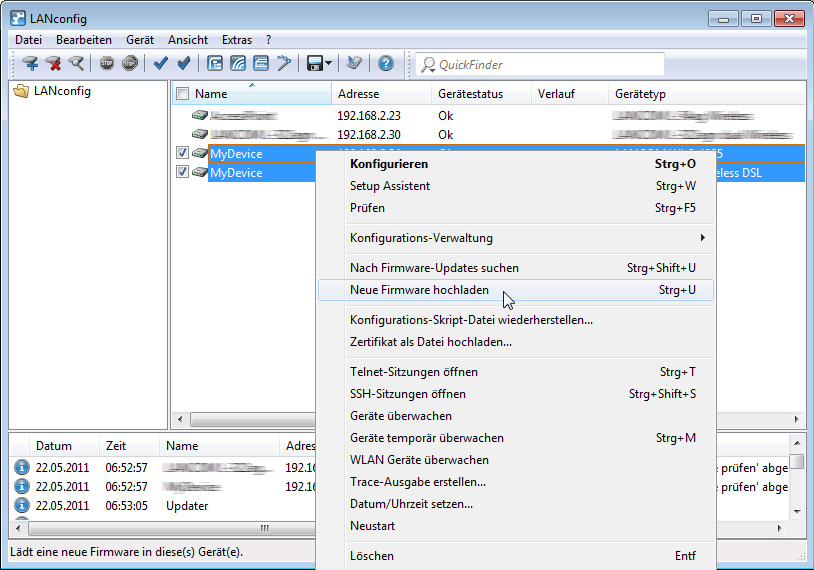
Task: Expand the Konfigurations-Verwaltung submenu
Action: click(702, 238)
